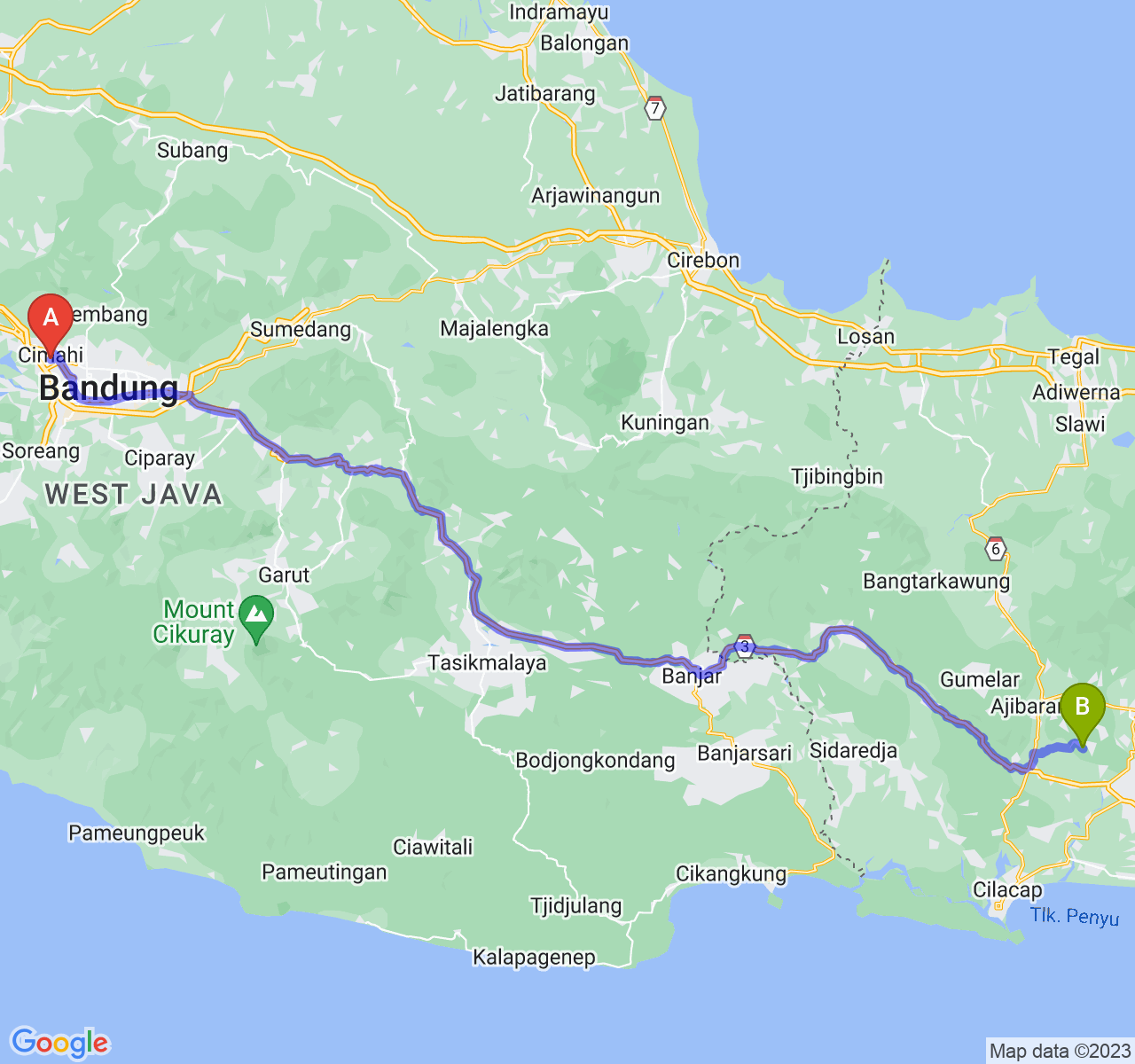Select the Tasikmalaya label
The width and height of the screenshot is (1135, 1064).
[487, 663]
